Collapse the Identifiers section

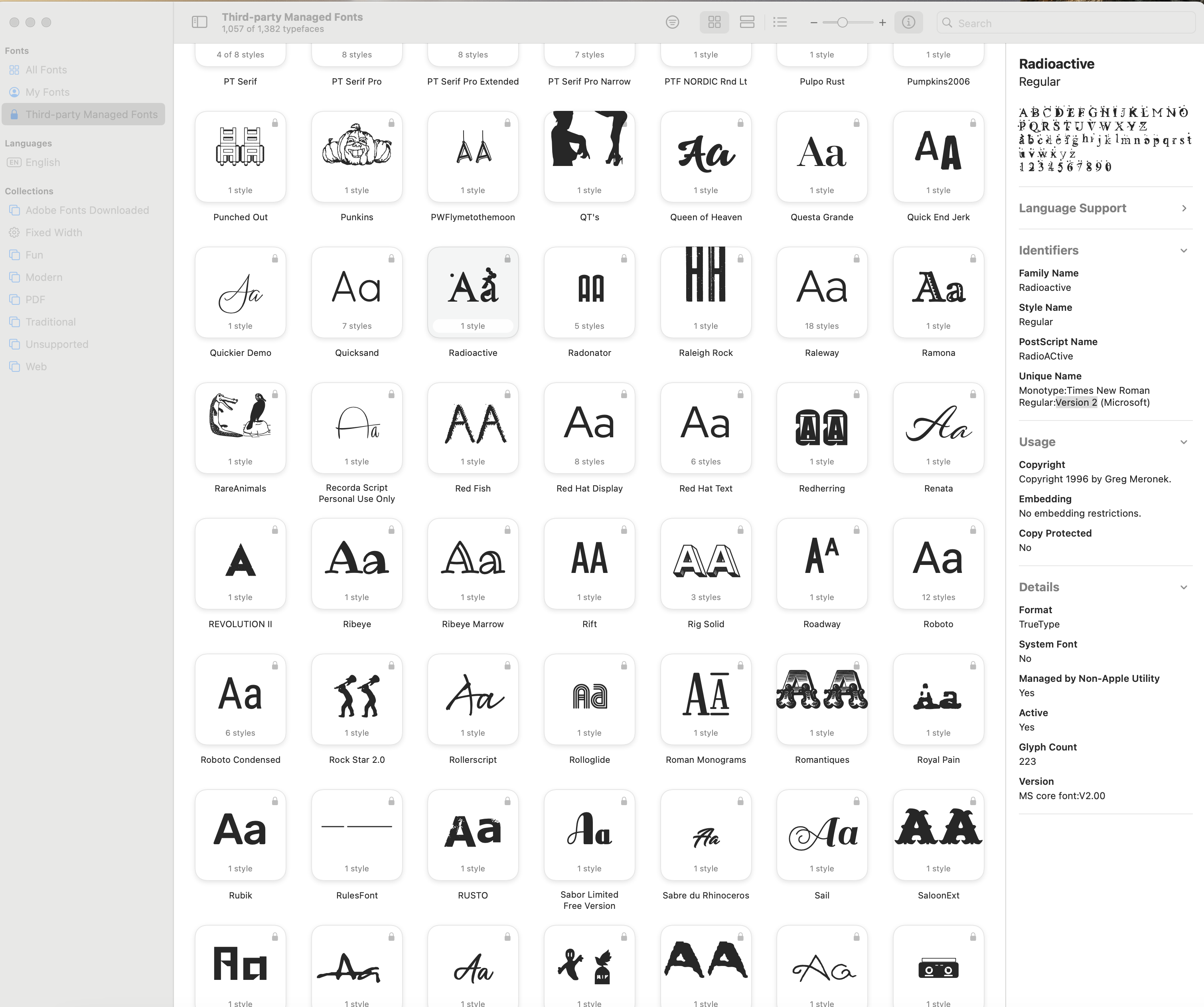1183,251
